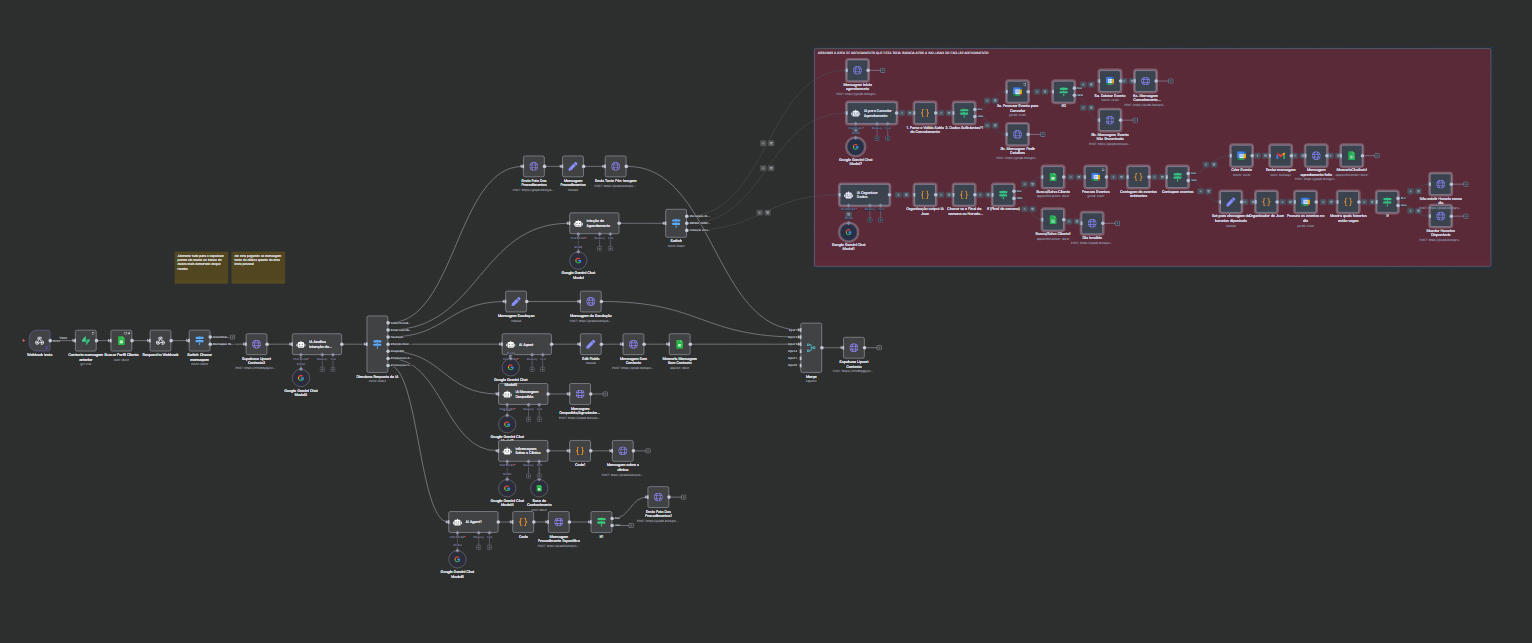Viewport: 1532px width, 643px height.
Task: Click plus connector on AI Agent1 Memory
Action: [x=479, y=547]
